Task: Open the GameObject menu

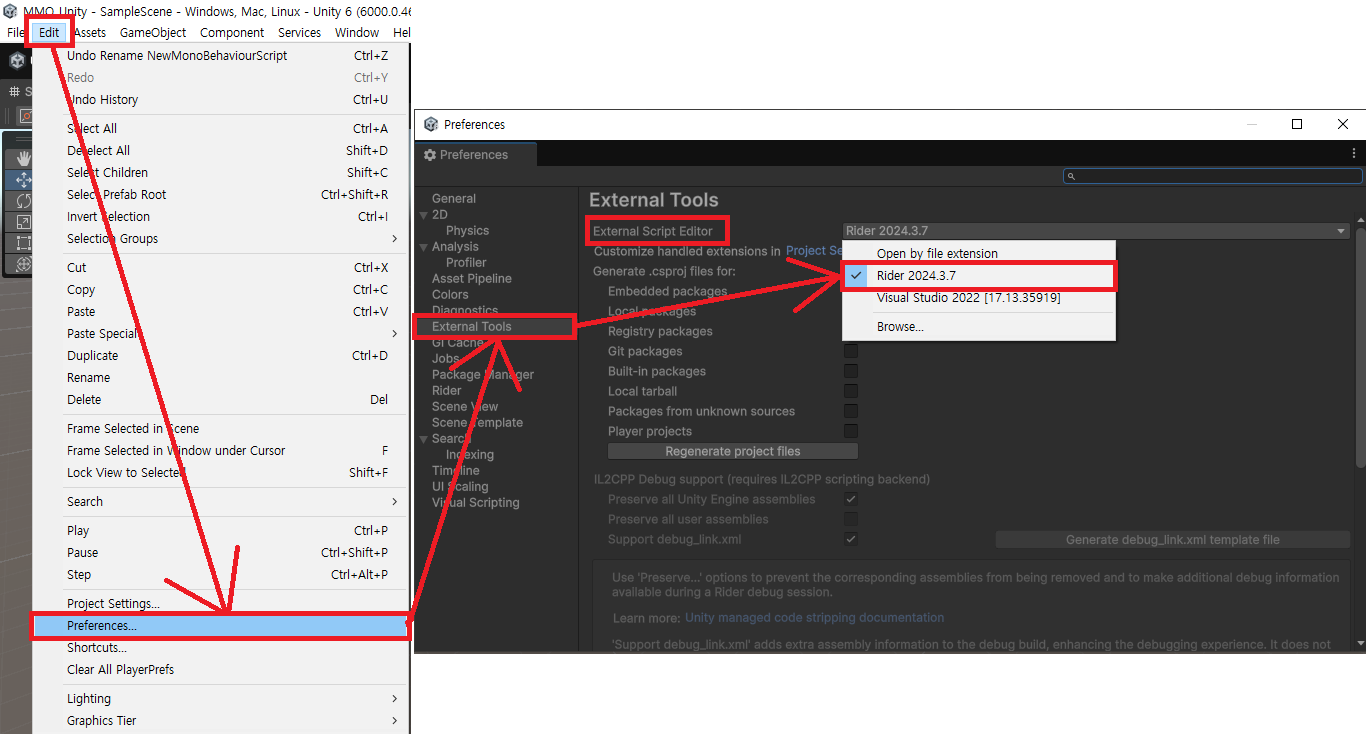Action: pyautogui.click(x=153, y=32)
